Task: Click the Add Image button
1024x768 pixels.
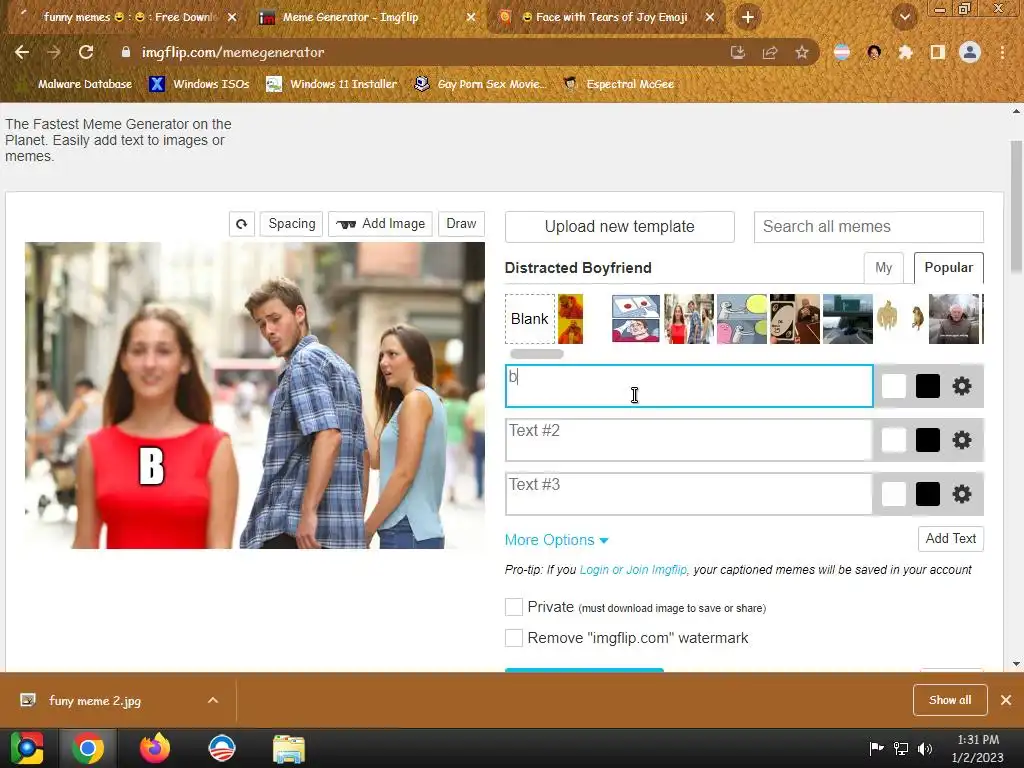Action: coord(381,224)
